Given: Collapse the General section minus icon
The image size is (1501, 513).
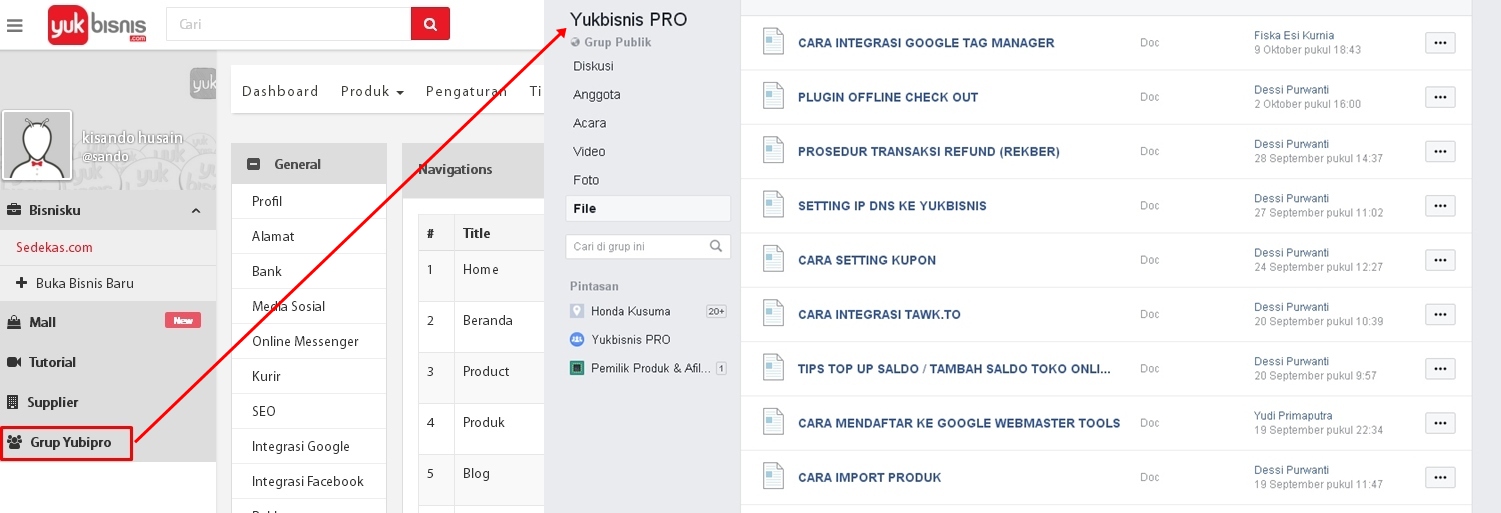Looking at the screenshot, I should click(253, 164).
